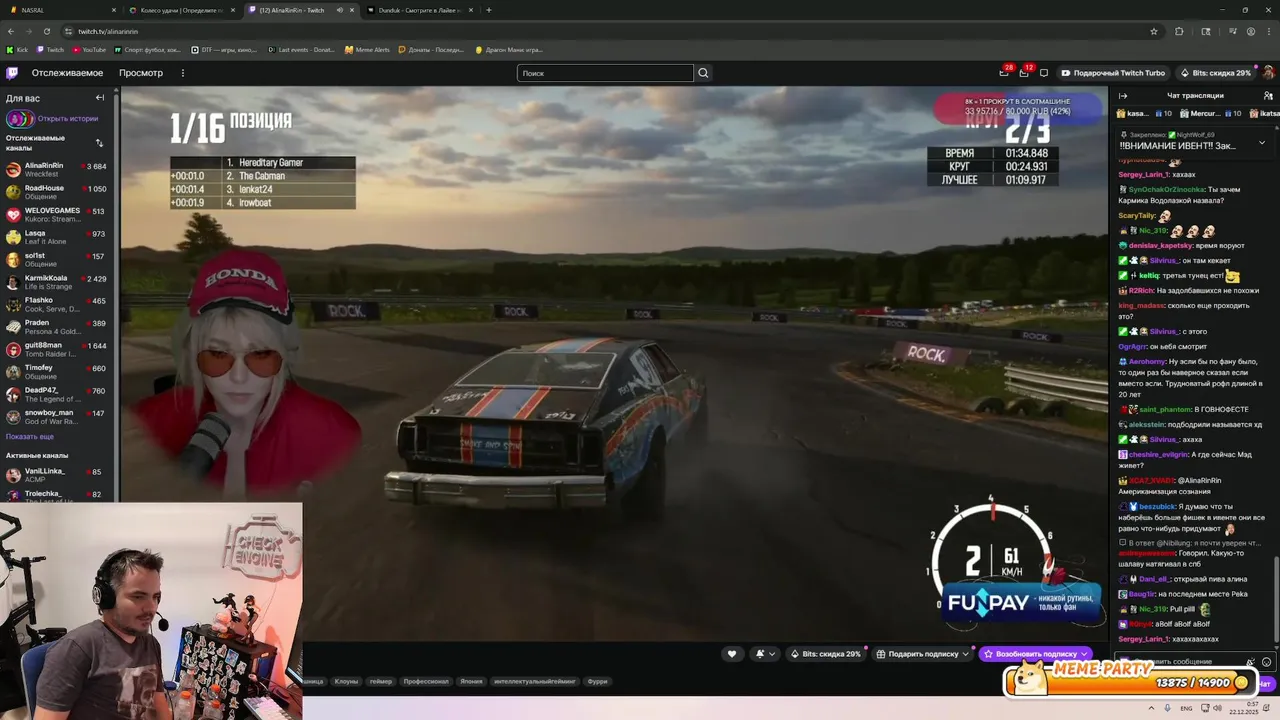Viewport: 1280px width, 720px height.
Task: Mute the AlinaRinRin tab audio icon
Action: 339,10
